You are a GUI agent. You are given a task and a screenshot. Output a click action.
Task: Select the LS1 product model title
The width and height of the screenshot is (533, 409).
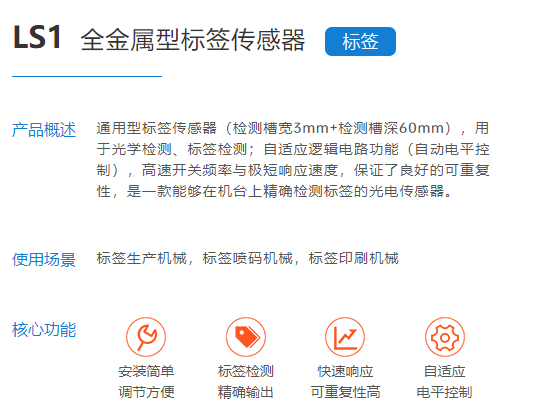[37, 37]
